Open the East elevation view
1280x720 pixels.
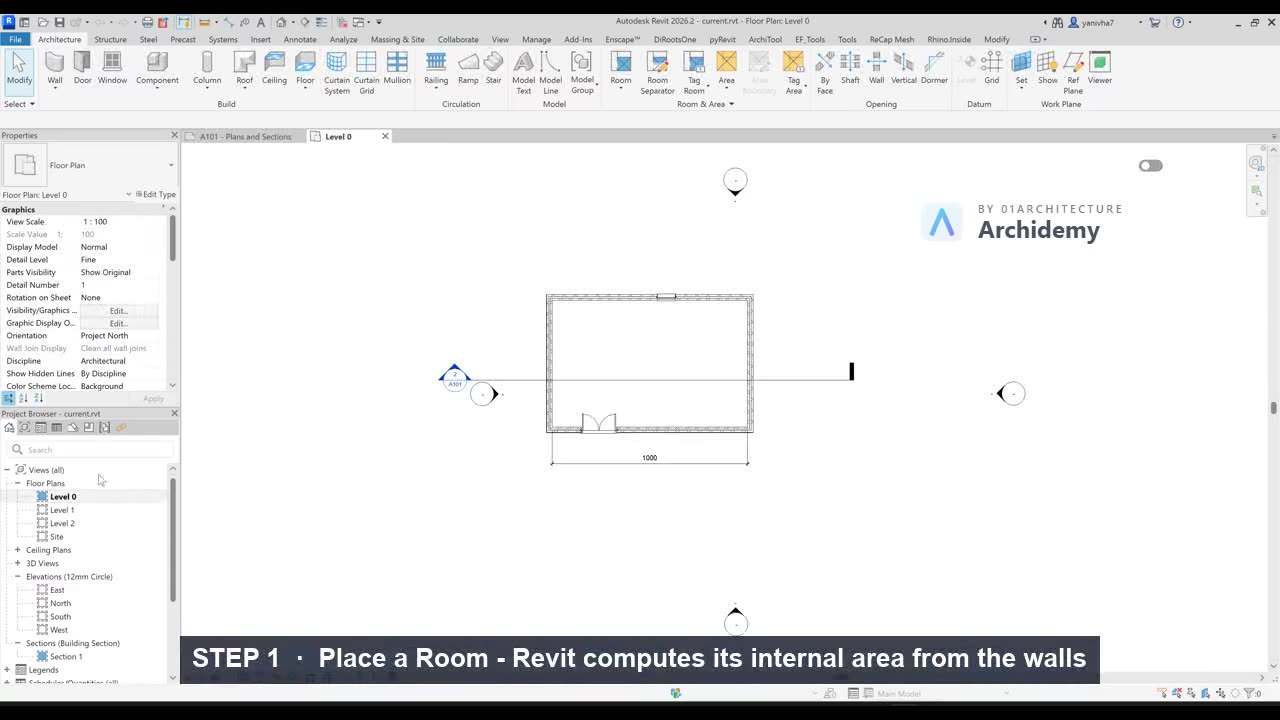point(57,590)
